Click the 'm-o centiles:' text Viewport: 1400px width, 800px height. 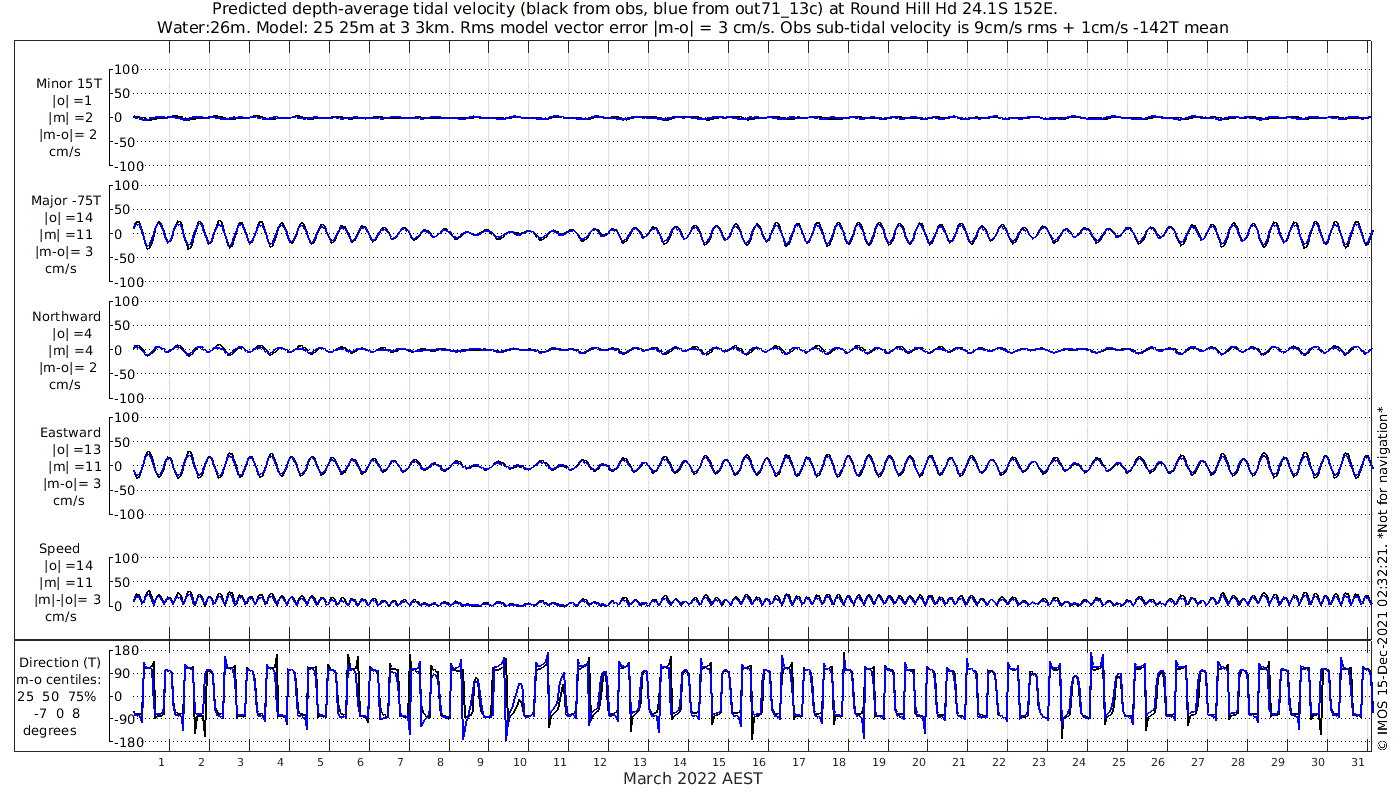click(x=60, y=679)
